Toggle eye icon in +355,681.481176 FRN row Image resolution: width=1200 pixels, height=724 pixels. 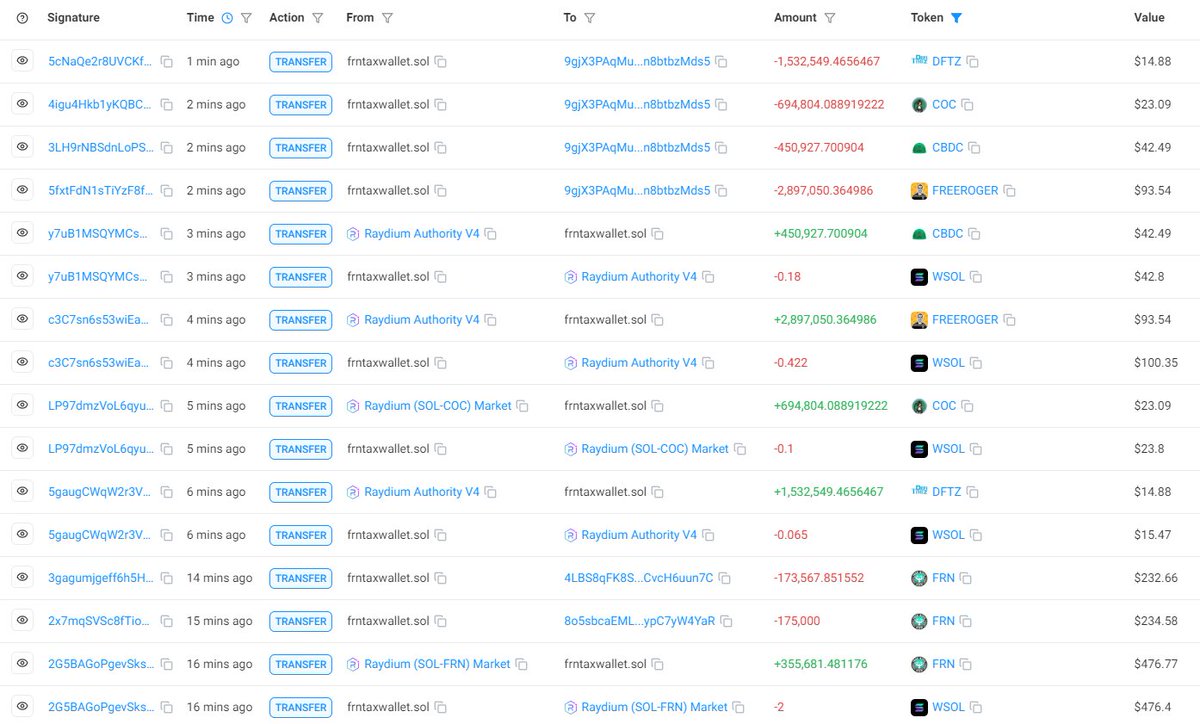22,664
